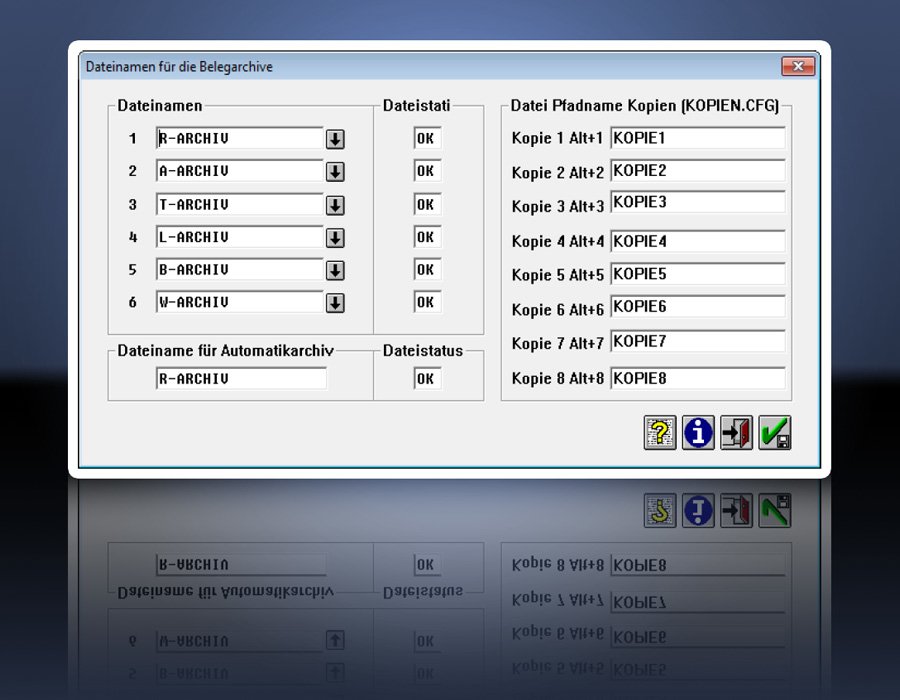Select the W-ARCHIV file name field
This screenshot has width=900, height=700.
pos(239,302)
